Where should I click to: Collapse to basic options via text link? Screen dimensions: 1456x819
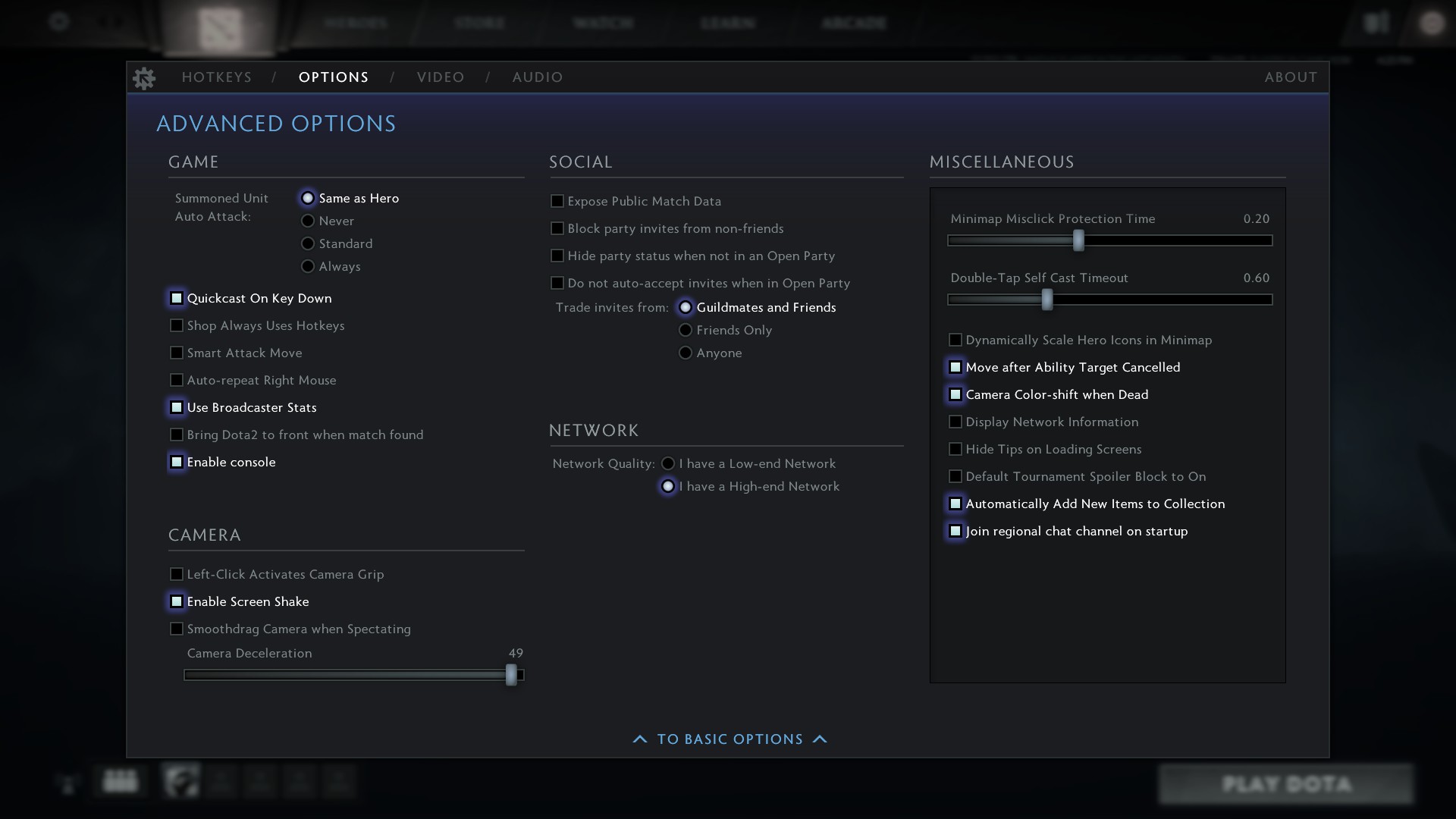click(730, 739)
